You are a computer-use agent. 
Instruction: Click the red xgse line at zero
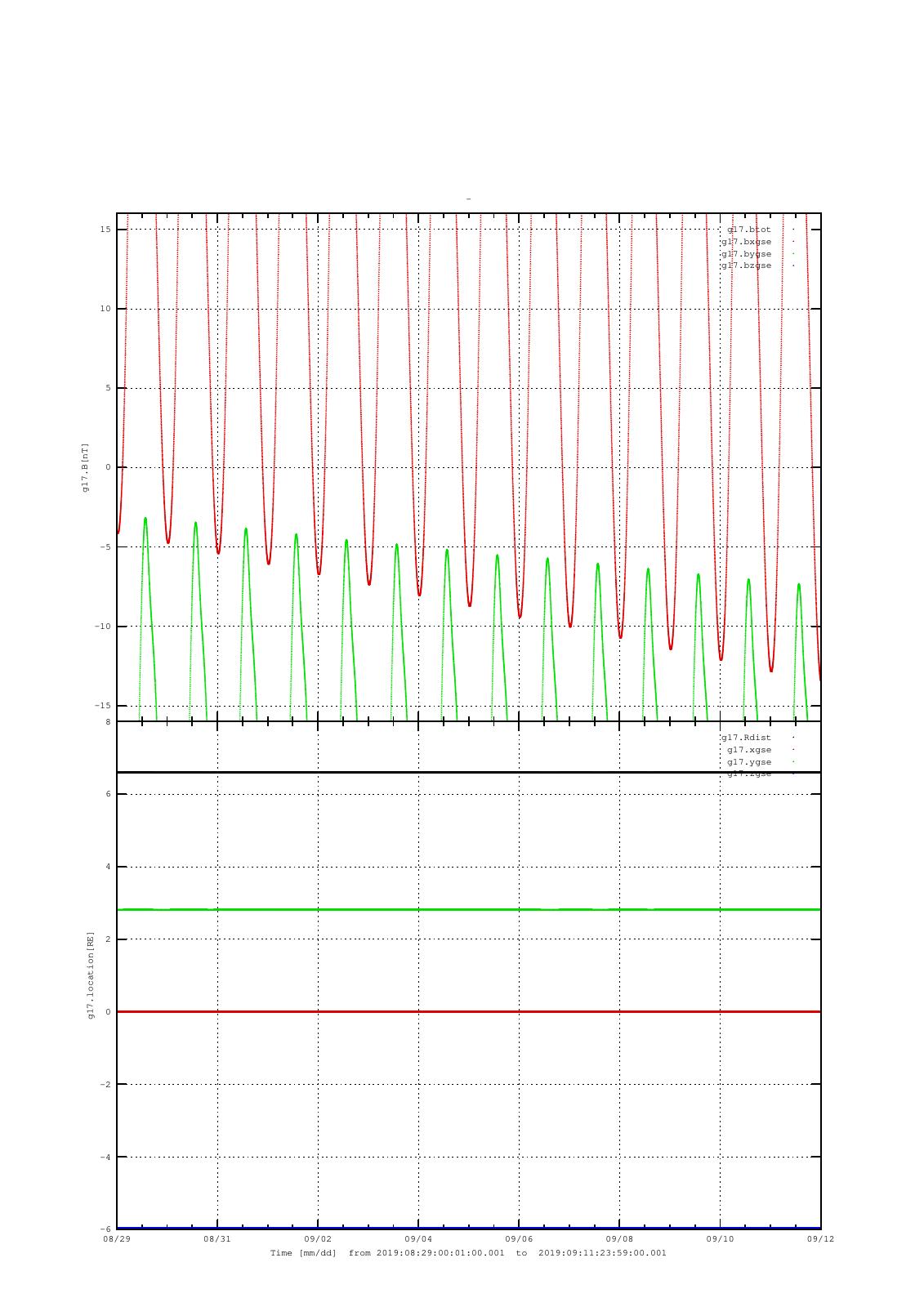pos(468,1011)
